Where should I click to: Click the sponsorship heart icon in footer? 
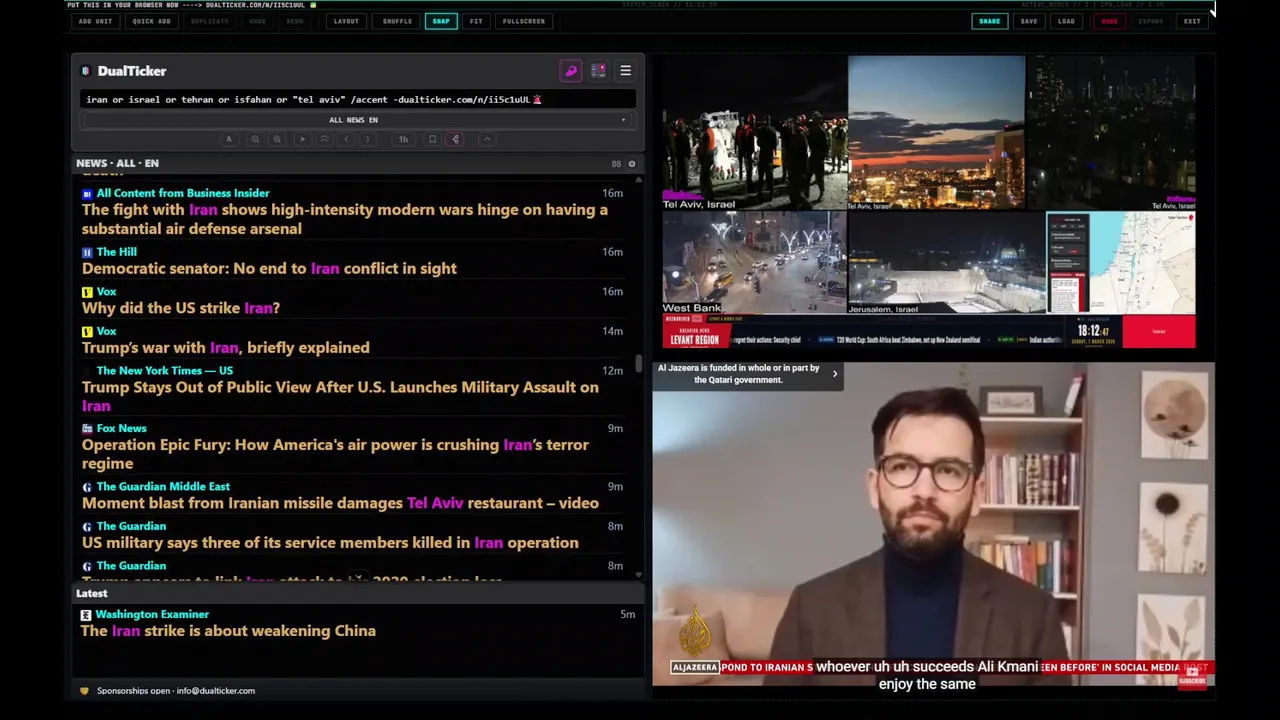coord(84,691)
